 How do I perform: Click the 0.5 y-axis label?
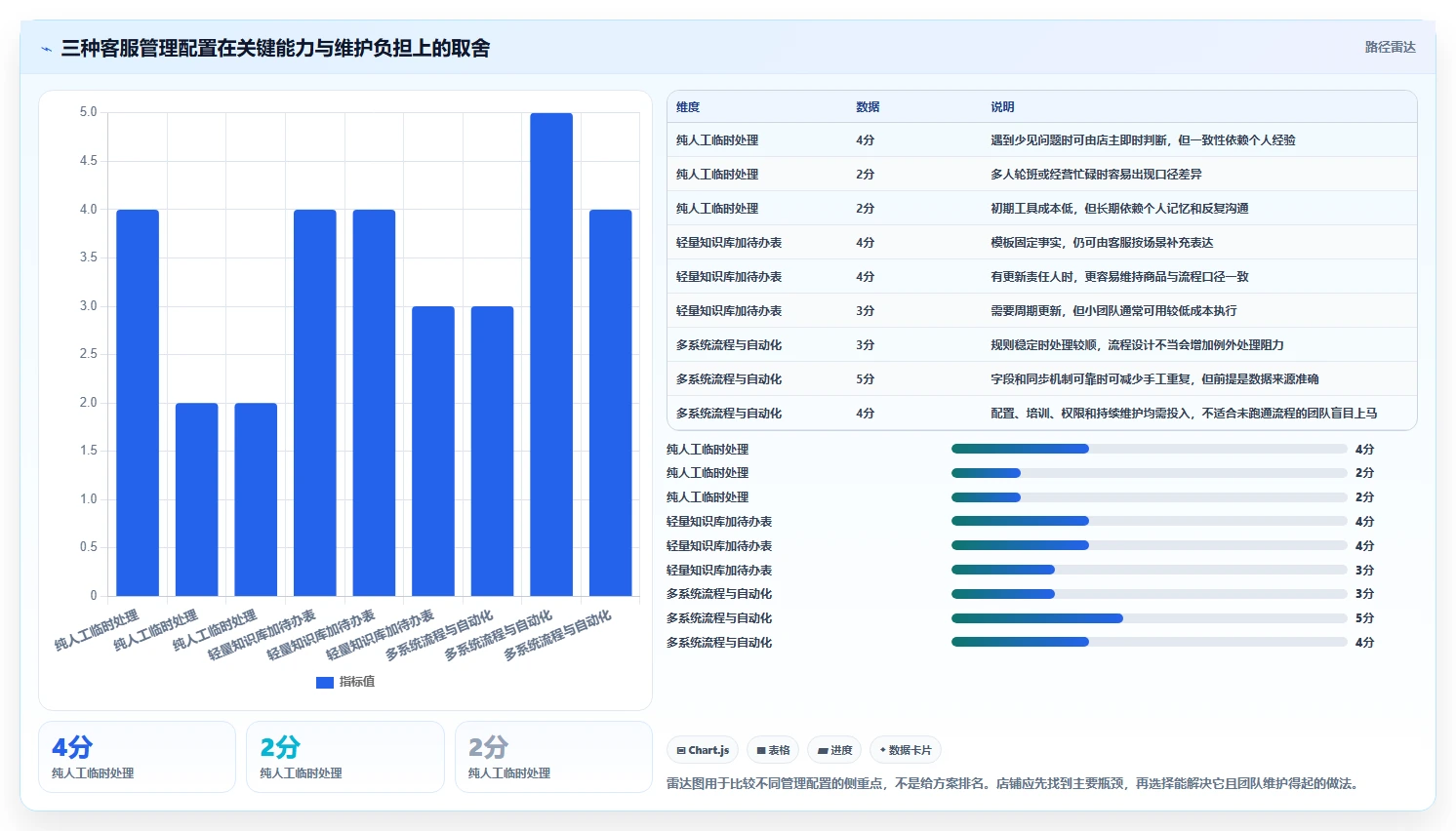point(88,547)
